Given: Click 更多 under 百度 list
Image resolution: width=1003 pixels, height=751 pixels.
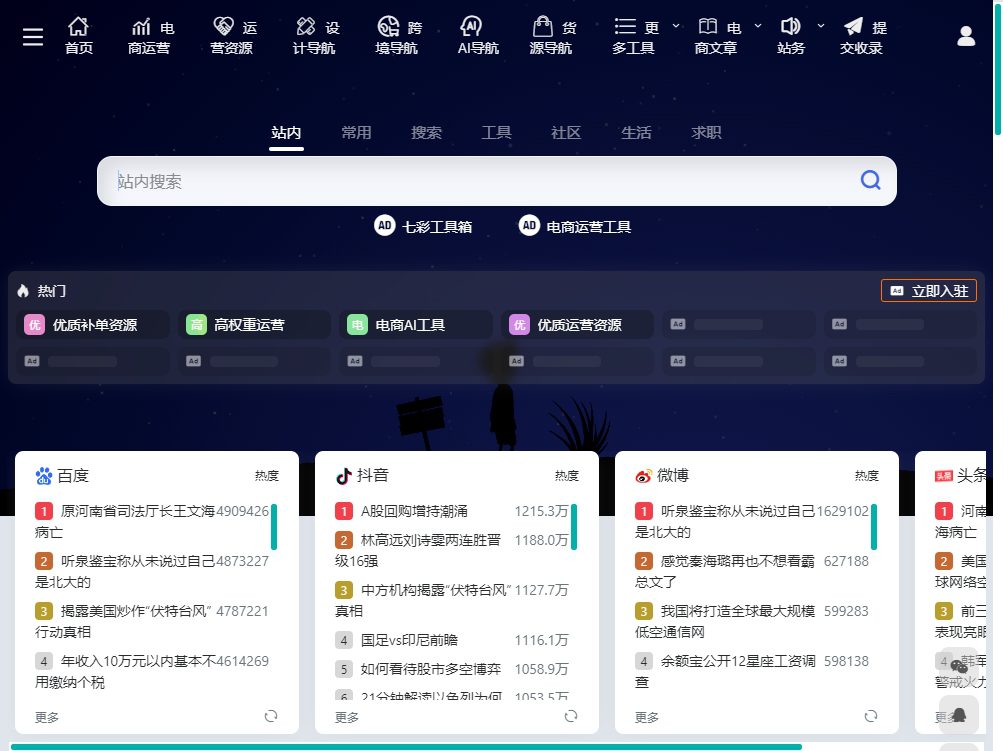Looking at the screenshot, I should (47, 717).
